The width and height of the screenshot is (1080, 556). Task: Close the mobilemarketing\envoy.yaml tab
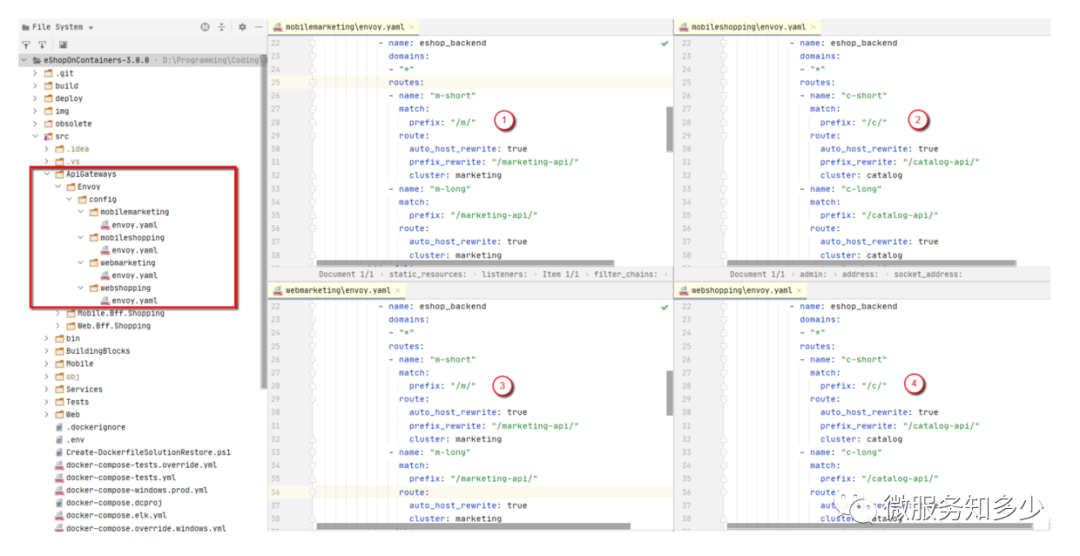tap(412, 27)
